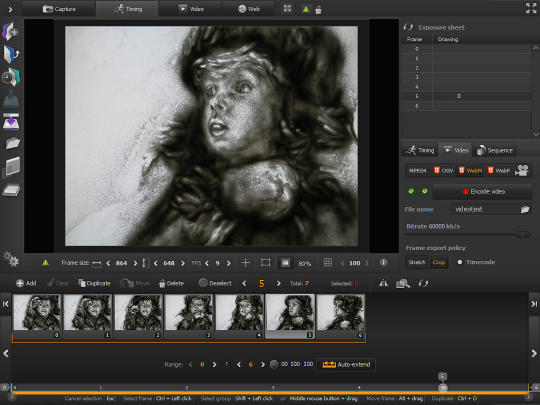Click the single sheet icon in left sidebar
Viewport: 540px width, 405px height.
(12, 167)
